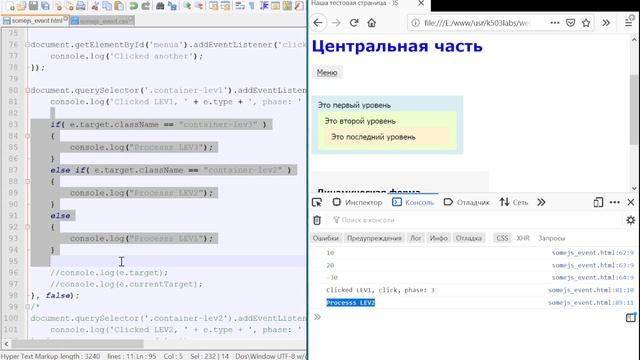Clear console output with trash icon
Viewport: 640px width, 360px height.
pos(317,220)
